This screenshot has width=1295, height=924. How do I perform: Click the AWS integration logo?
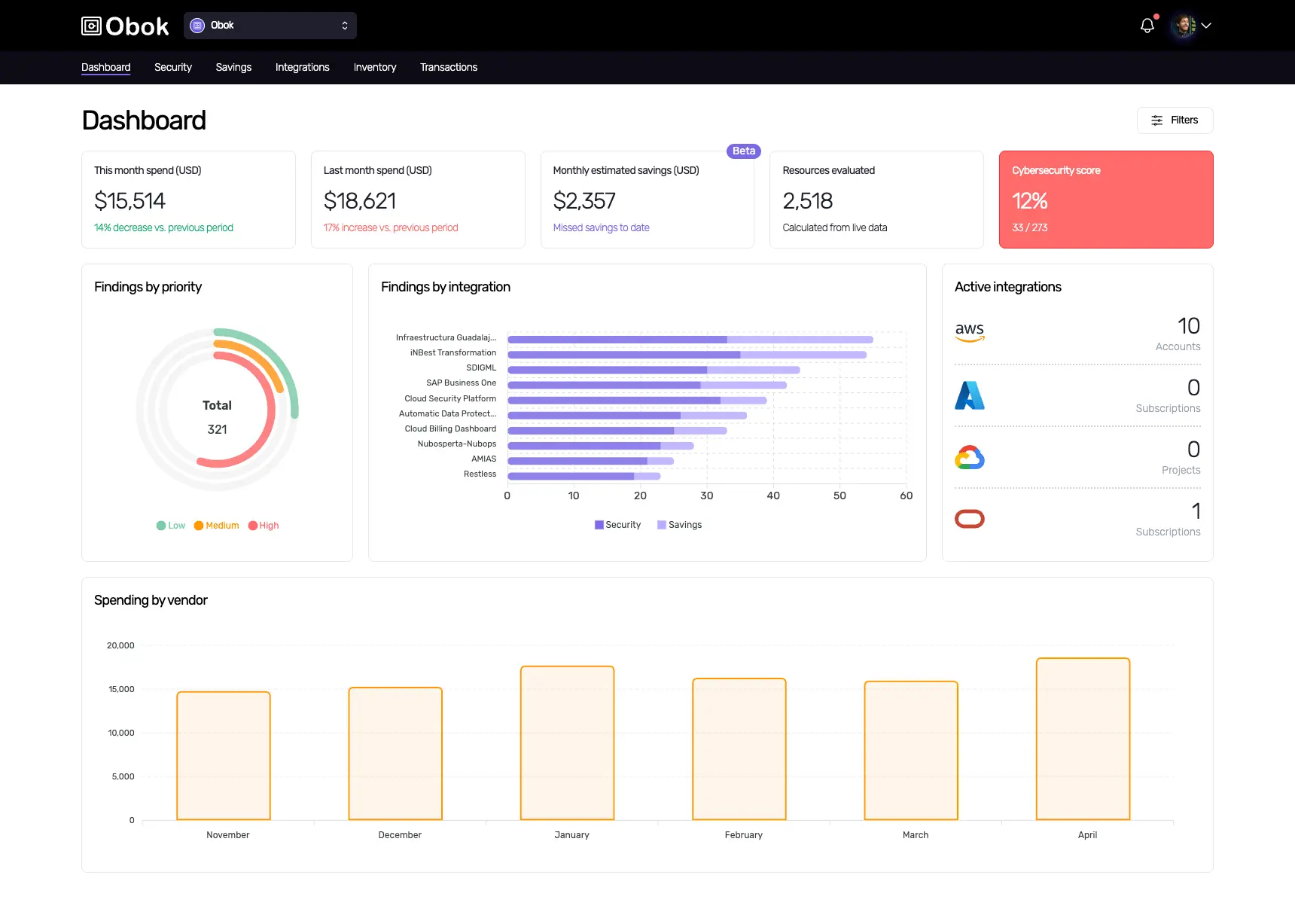[x=970, y=332]
